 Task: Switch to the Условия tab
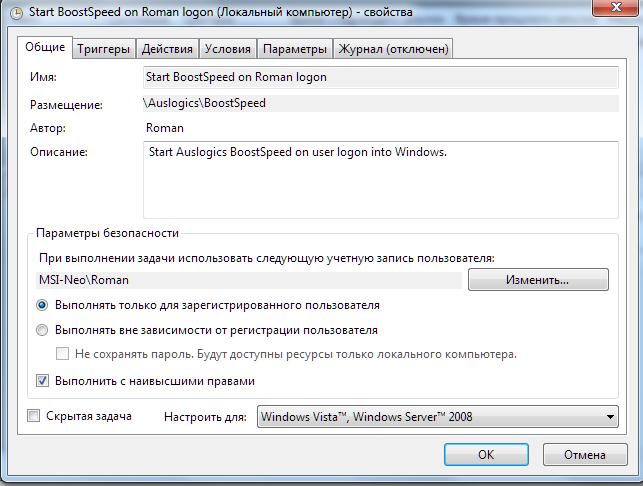click(x=228, y=49)
